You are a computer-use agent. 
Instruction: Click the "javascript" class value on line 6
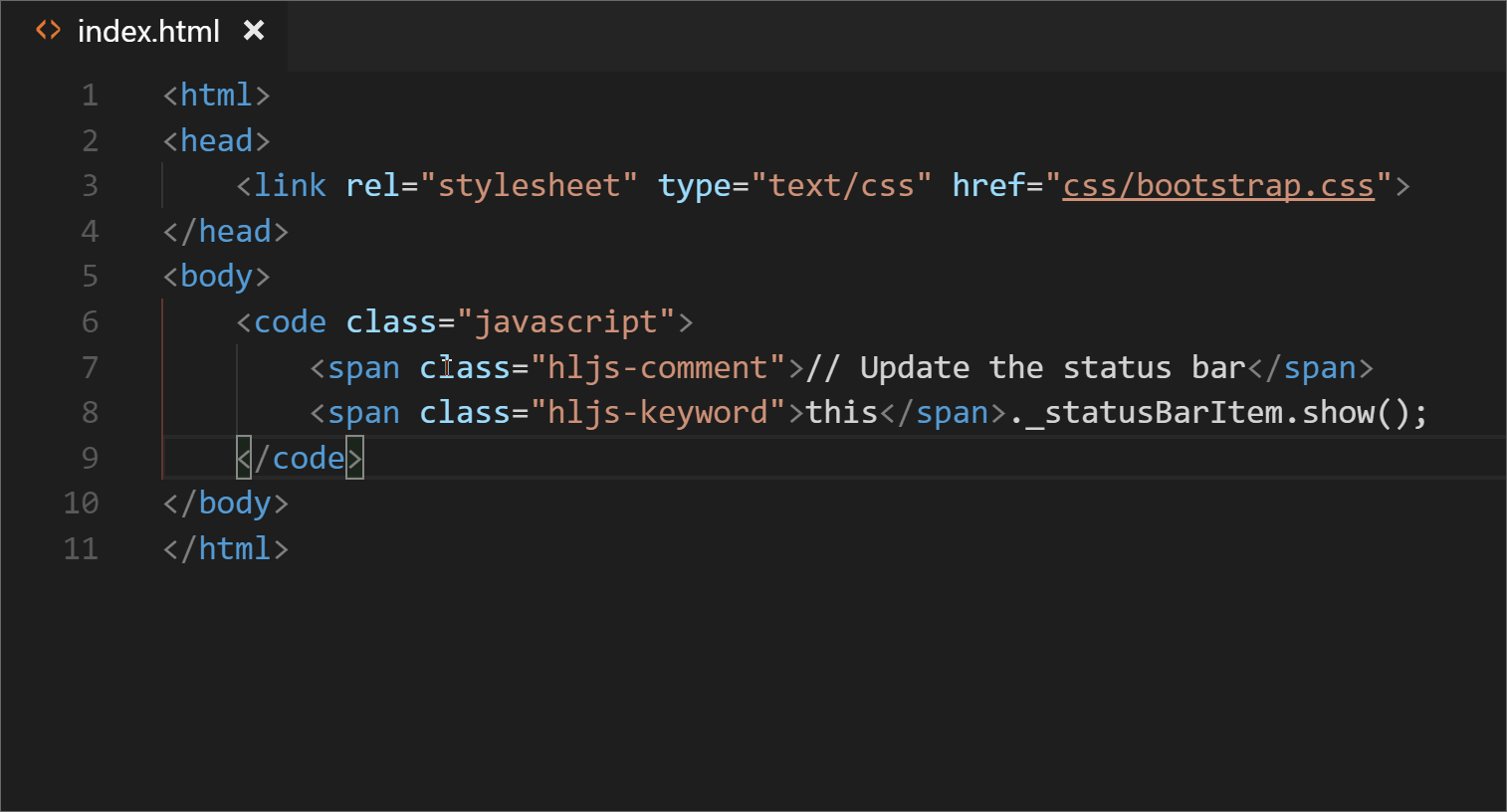(x=565, y=321)
